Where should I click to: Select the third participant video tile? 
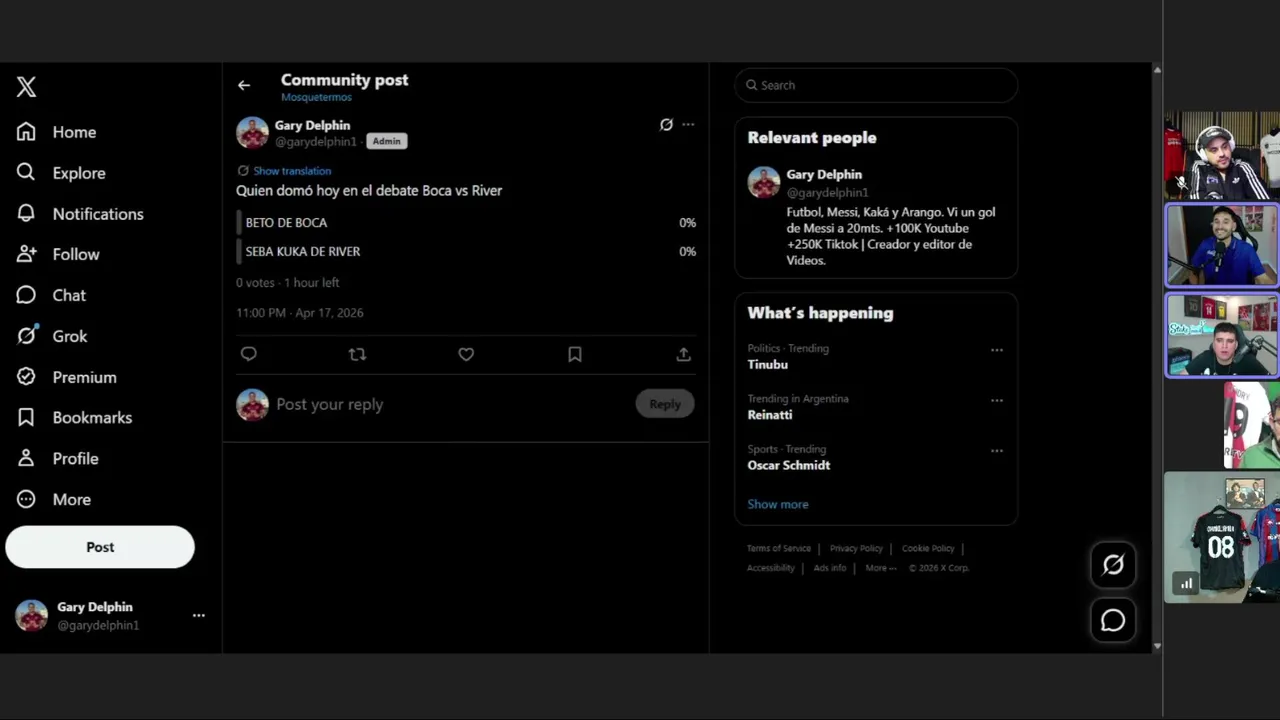[1222, 335]
